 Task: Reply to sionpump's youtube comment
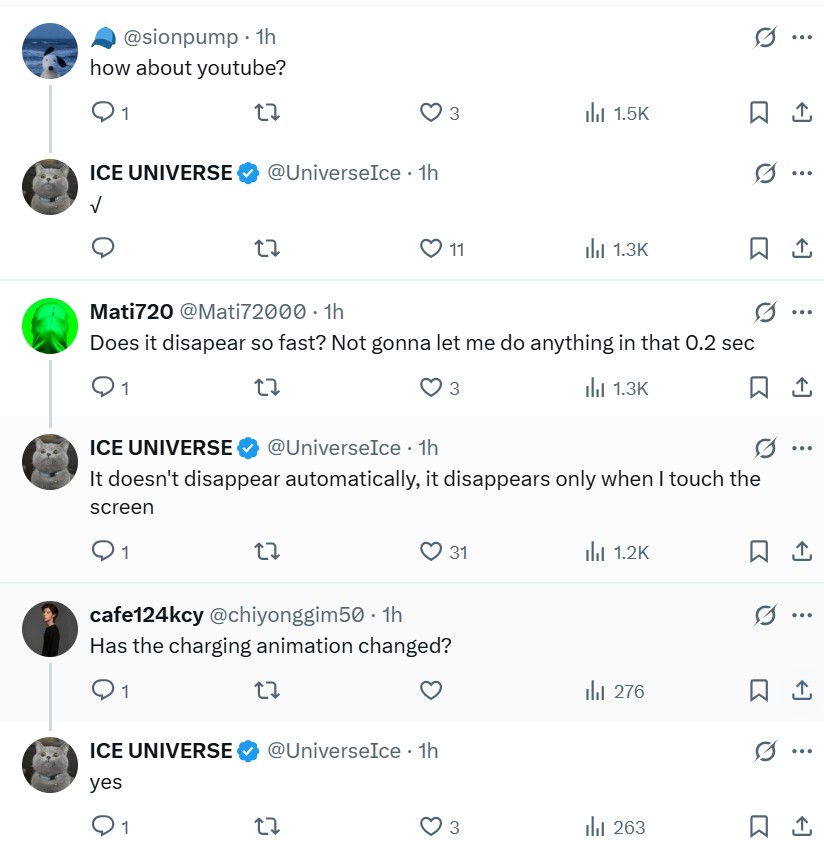click(104, 113)
